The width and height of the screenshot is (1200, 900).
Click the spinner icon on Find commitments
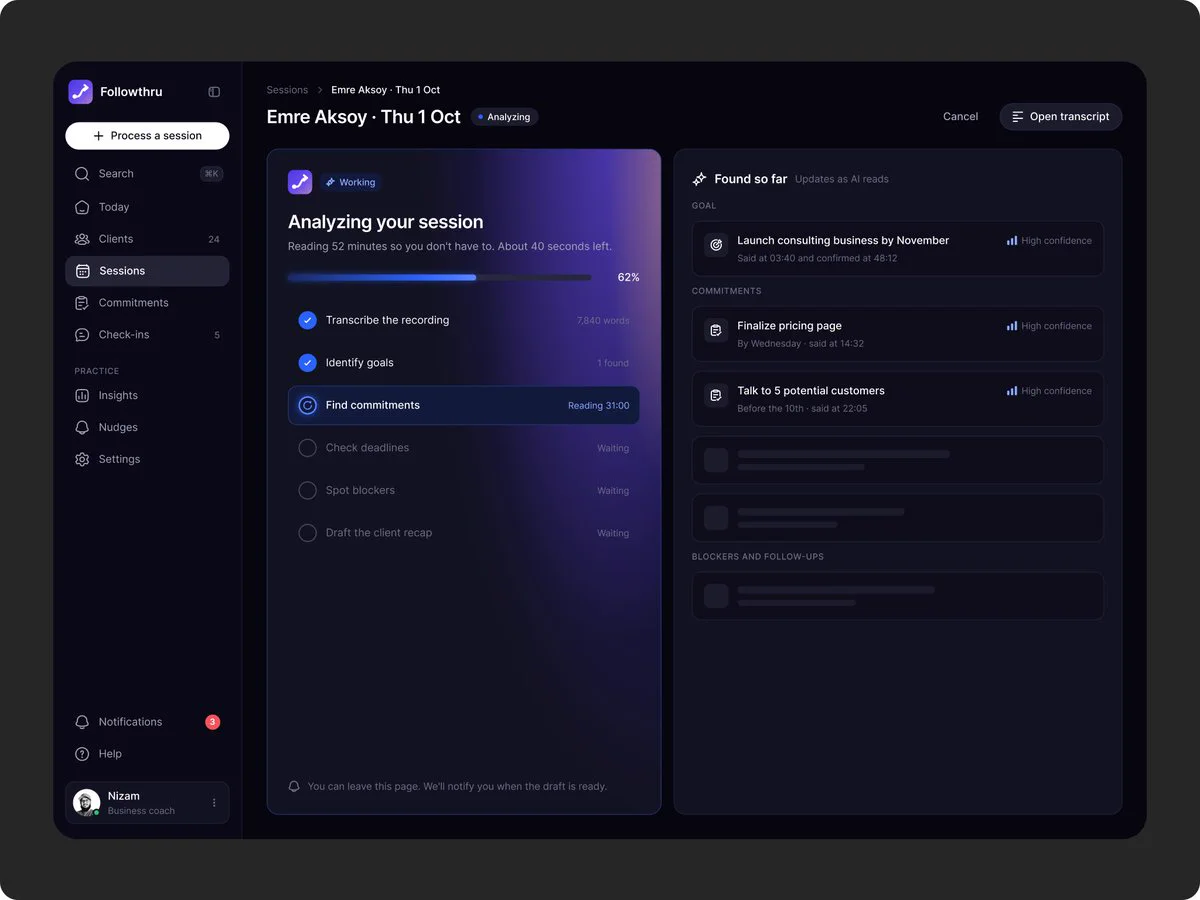point(308,405)
